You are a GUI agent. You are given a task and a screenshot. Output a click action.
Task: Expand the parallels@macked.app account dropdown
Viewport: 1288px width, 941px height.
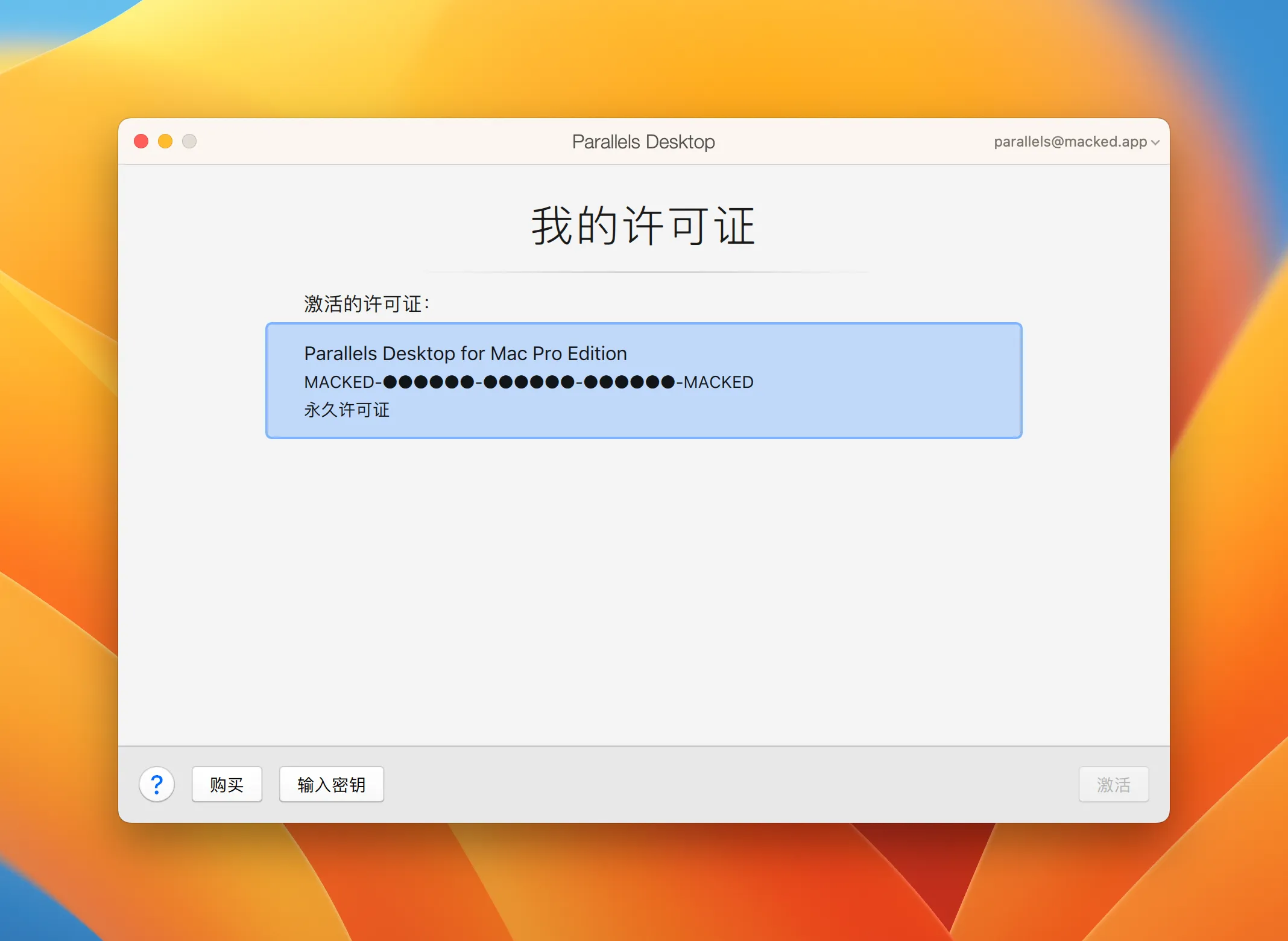tap(1076, 142)
